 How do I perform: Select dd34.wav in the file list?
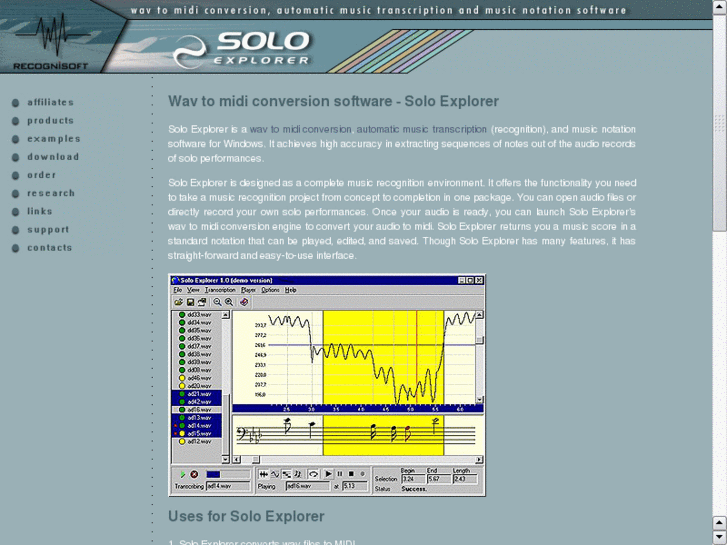click(199, 322)
